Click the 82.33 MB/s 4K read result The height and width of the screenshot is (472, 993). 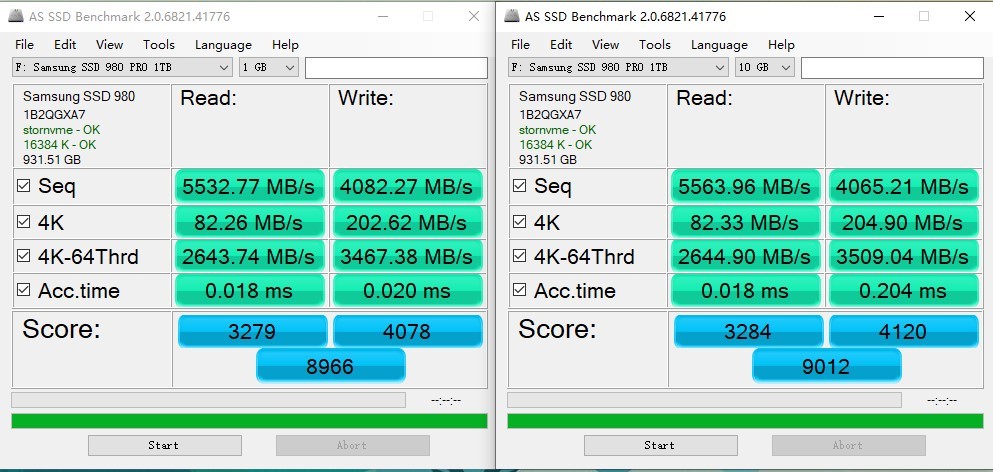point(745,222)
